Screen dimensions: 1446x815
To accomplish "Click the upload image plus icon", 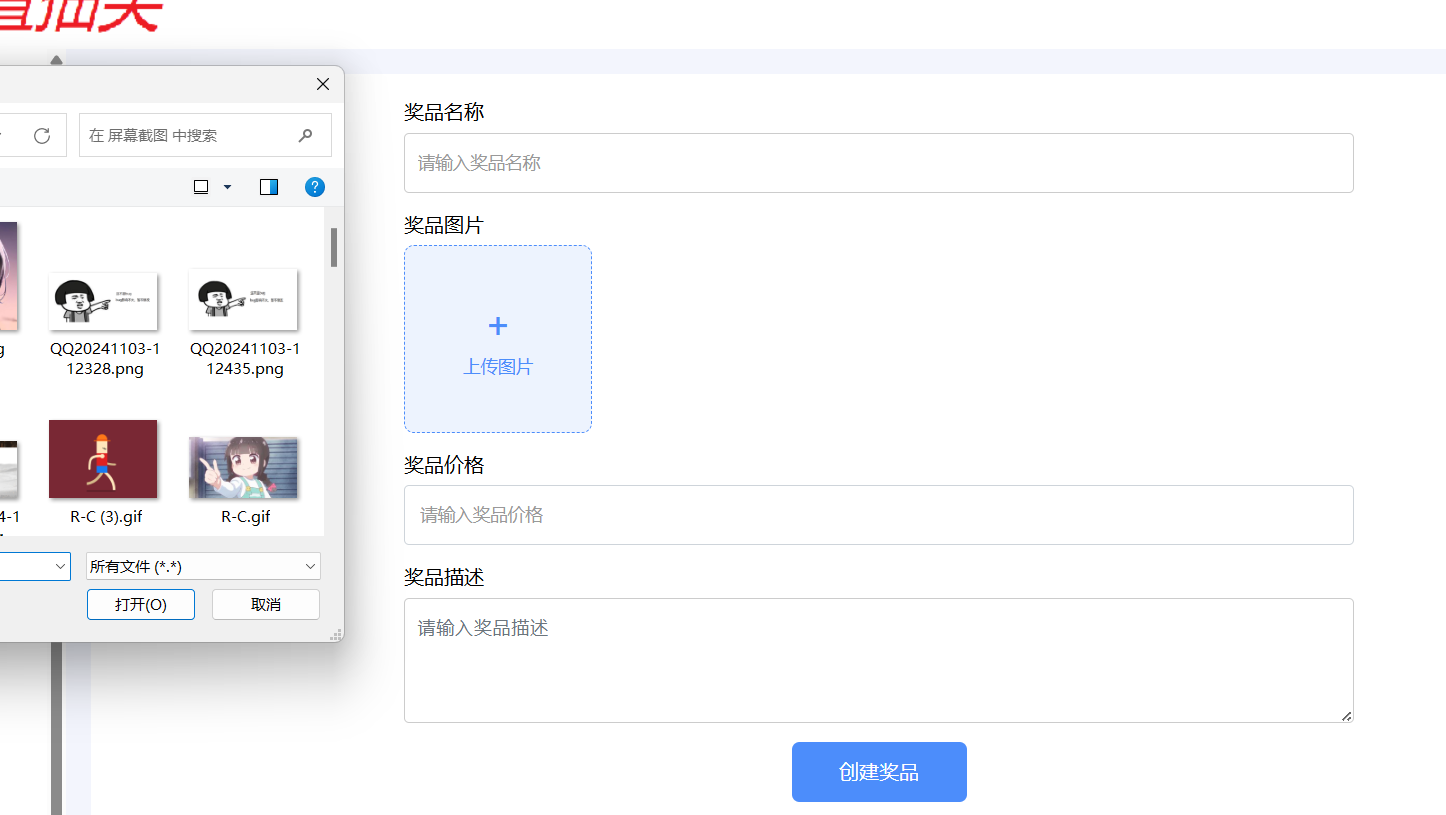I will pyautogui.click(x=497, y=325).
